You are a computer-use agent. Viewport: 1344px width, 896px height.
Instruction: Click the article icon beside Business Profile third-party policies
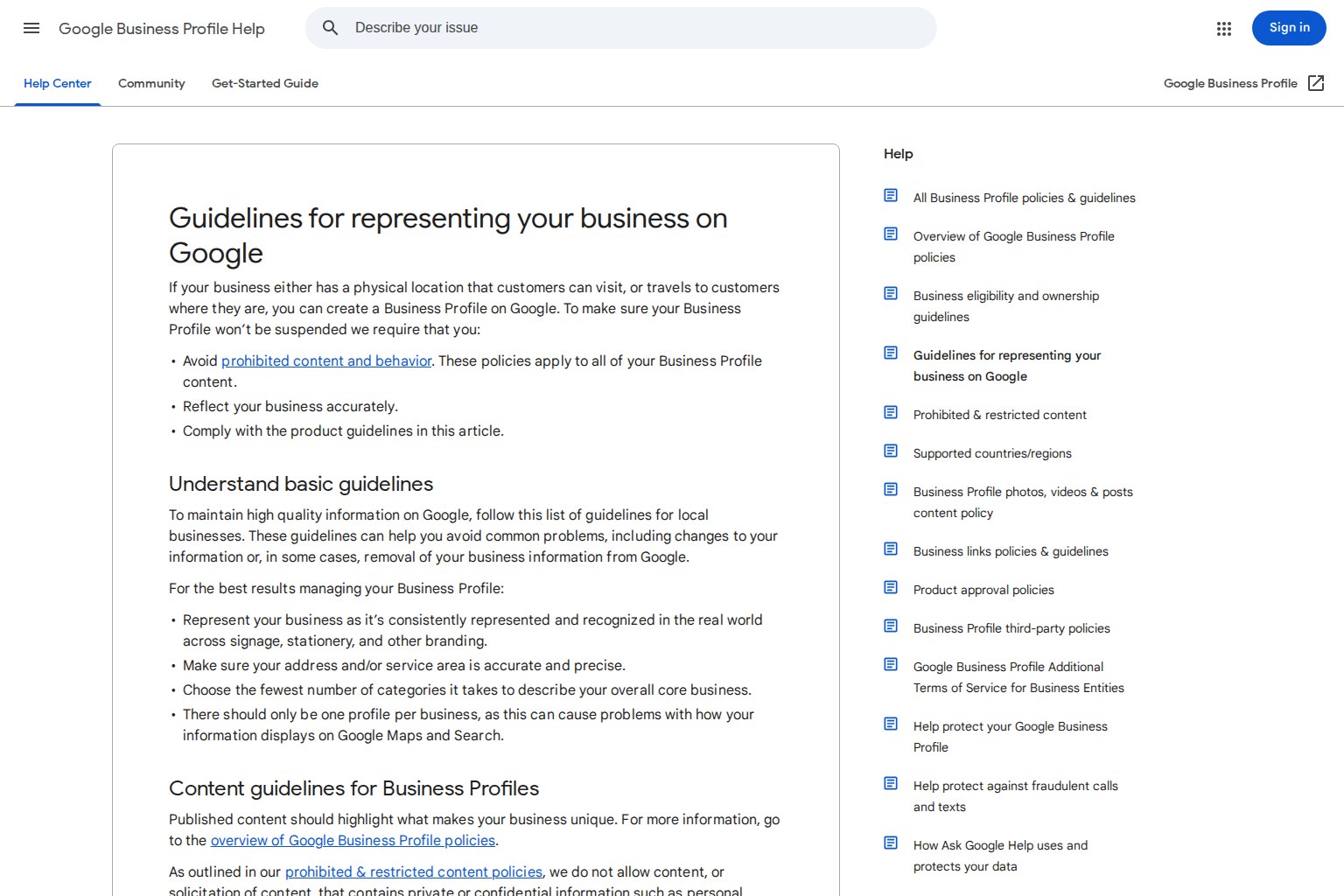[x=891, y=626]
